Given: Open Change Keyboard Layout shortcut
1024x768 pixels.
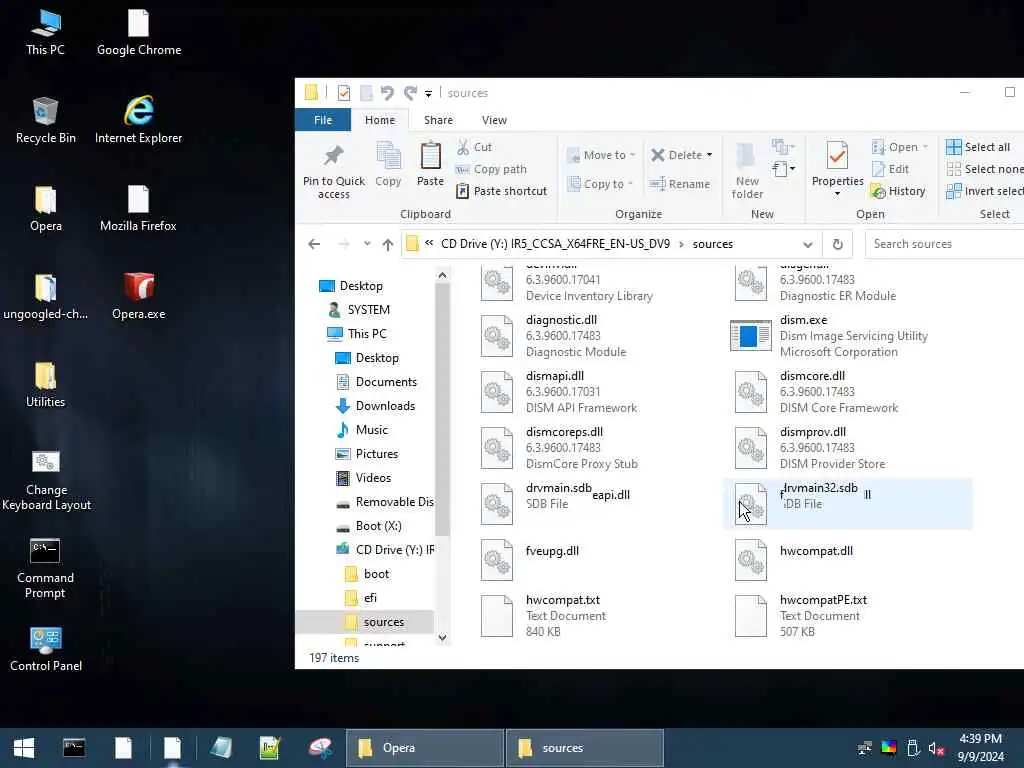Looking at the screenshot, I should pyautogui.click(x=46, y=481).
